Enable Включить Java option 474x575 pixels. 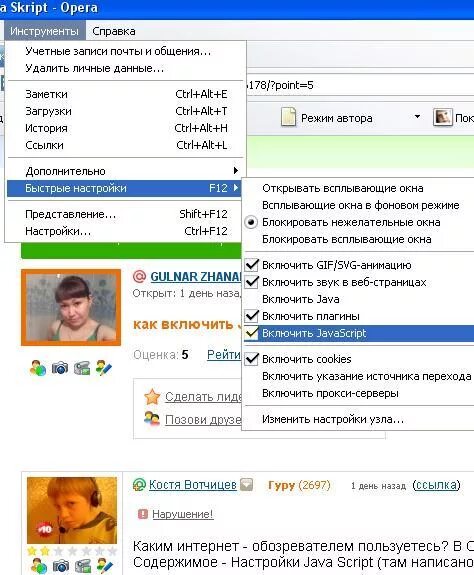coord(359,299)
